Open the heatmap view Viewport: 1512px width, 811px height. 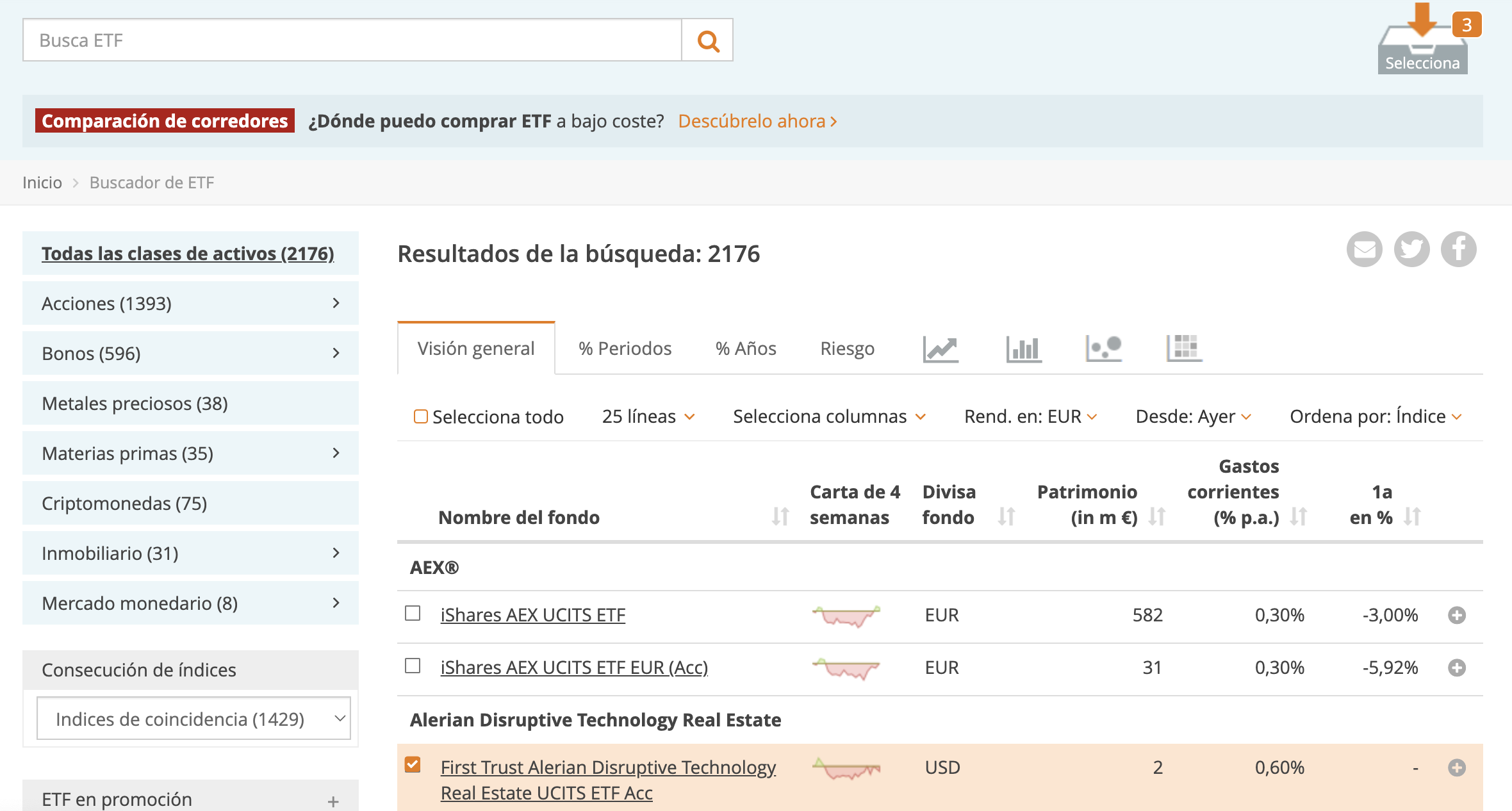click(x=1184, y=349)
